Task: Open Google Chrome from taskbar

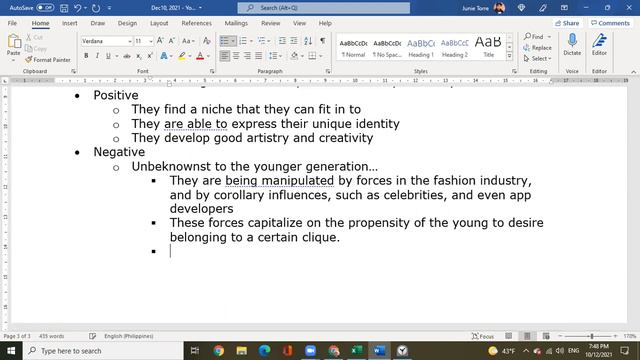Action: click(218, 351)
